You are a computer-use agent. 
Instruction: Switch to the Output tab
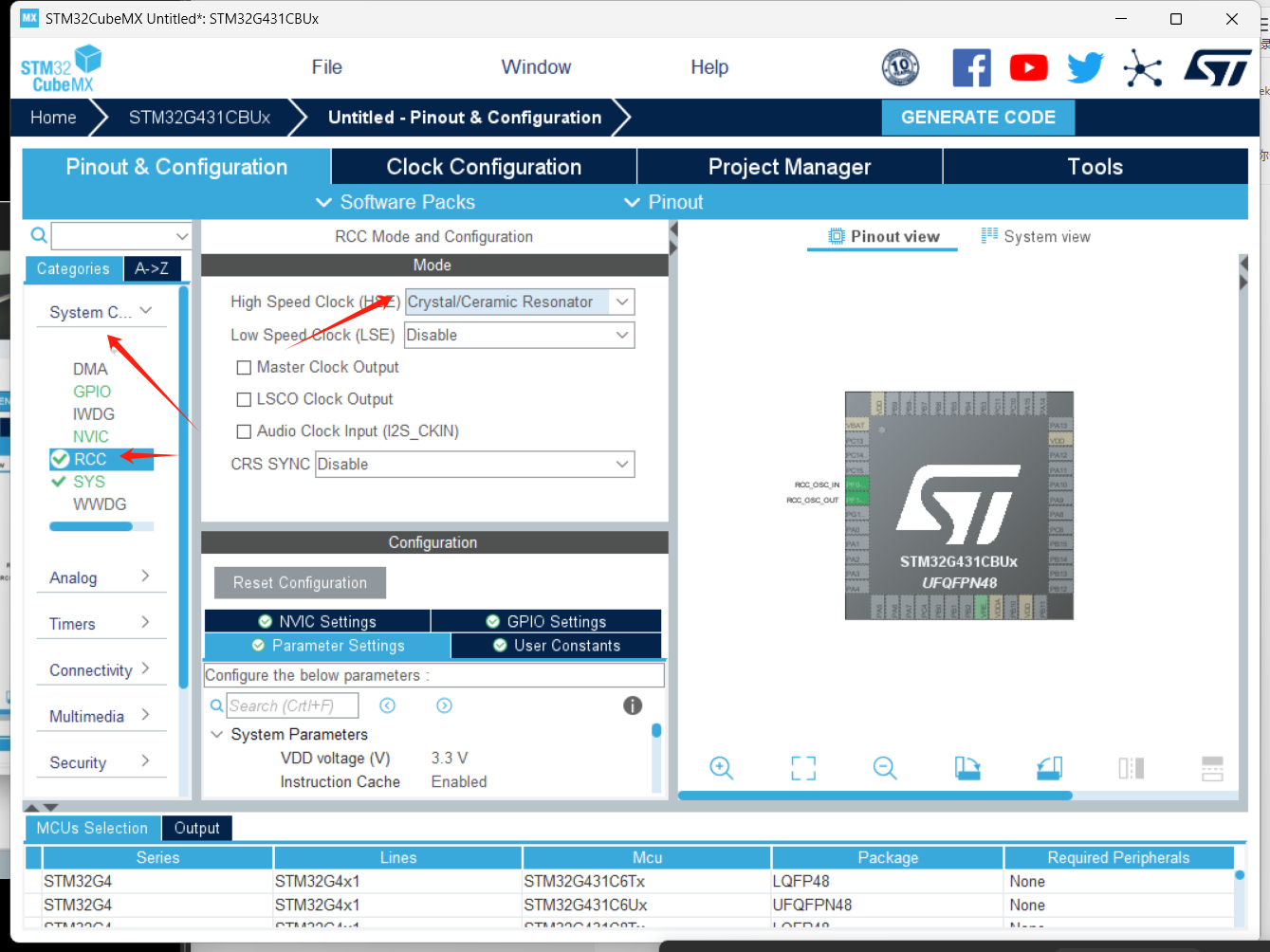(196, 828)
